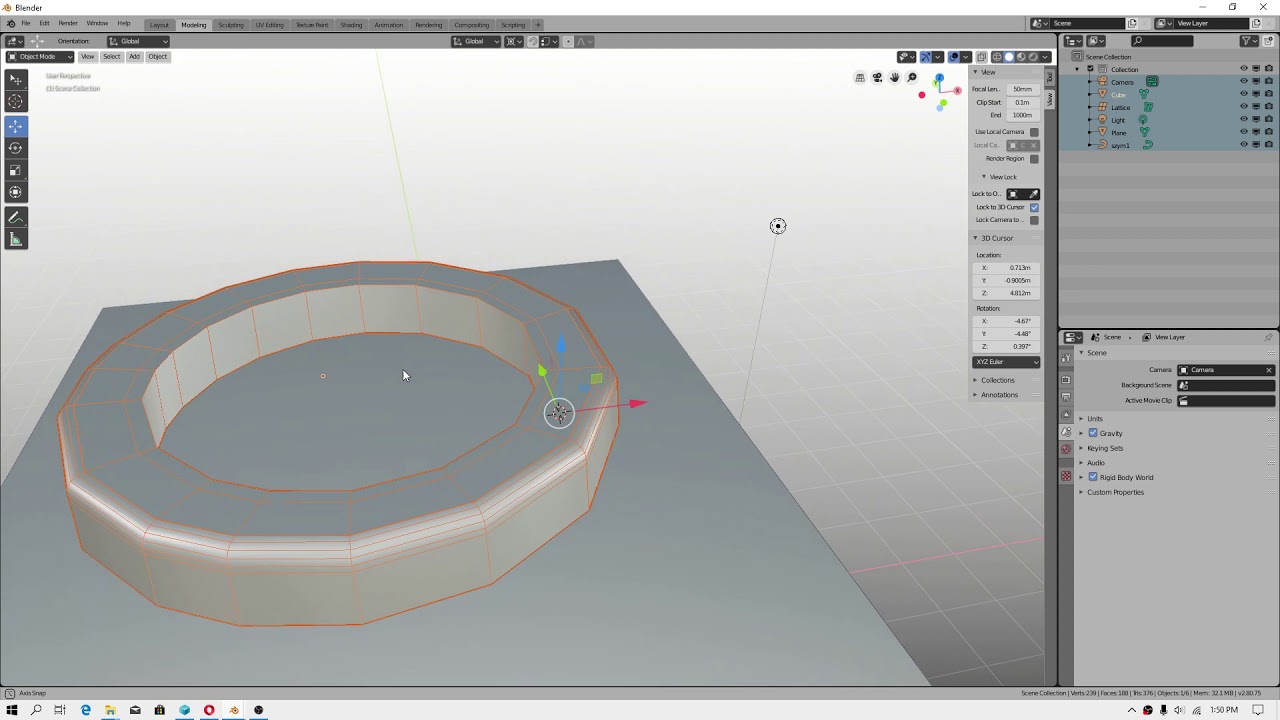The height and width of the screenshot is (720, 1280).
Task: Open the View menu in viewport header
Action: [88, 57]
